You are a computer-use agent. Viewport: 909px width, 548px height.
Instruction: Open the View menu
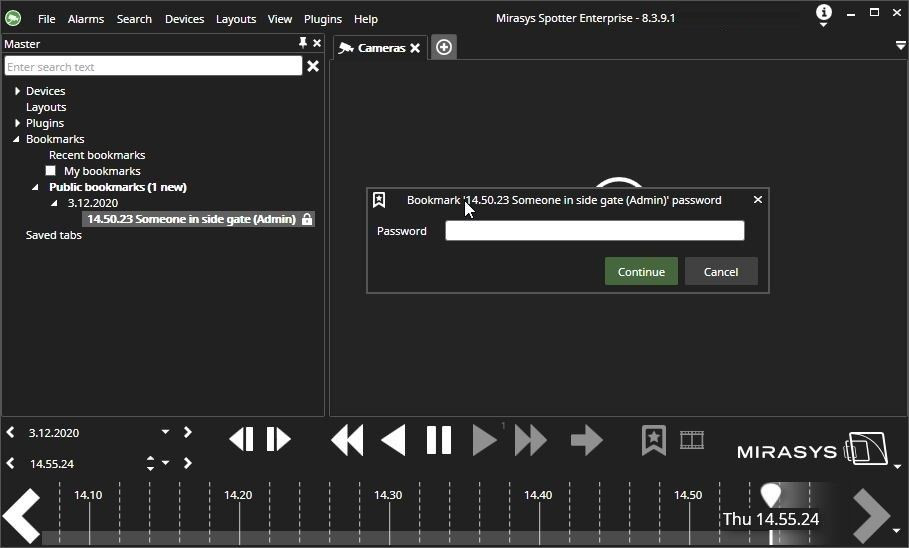[279, 19]
